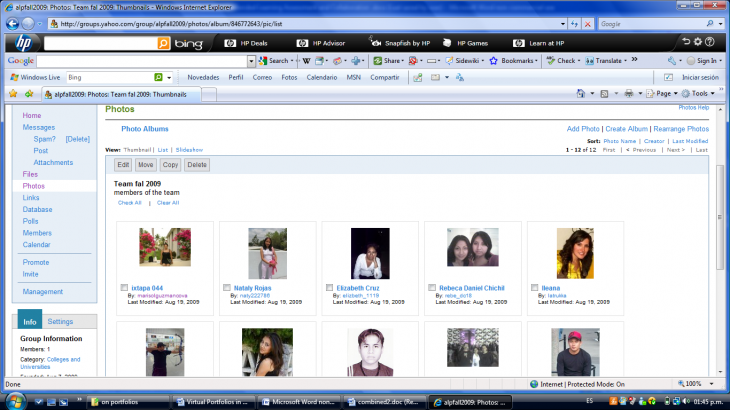730x410 pixels.
Task: Open the Windows Live Bing search dropdown arrow
Action: [169, 78]
